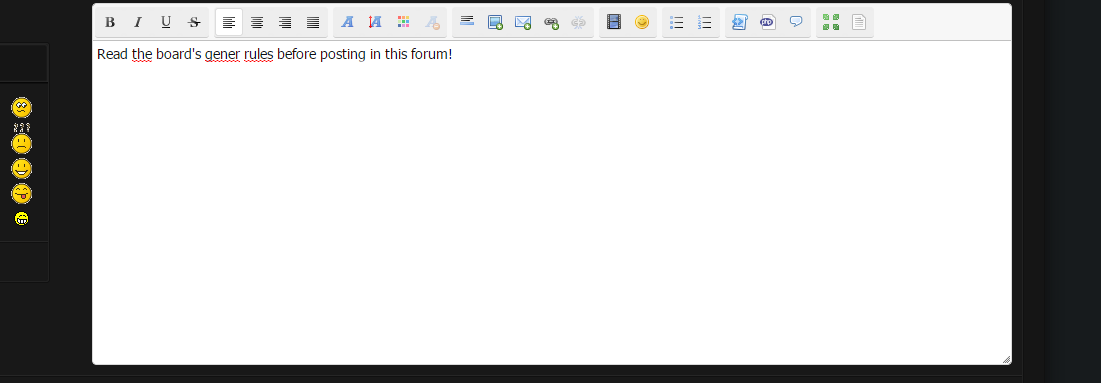Insert an email link
This screenshot has width=1101, height=383.
[523, 22]
